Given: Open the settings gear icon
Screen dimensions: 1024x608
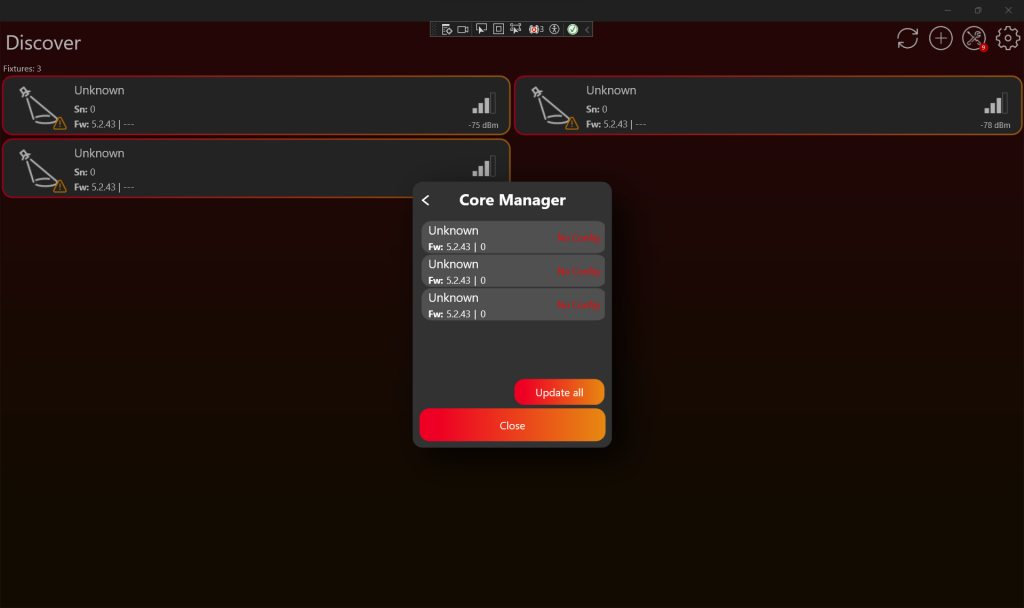Looking at the screenshot, I should pos(1007,39).
